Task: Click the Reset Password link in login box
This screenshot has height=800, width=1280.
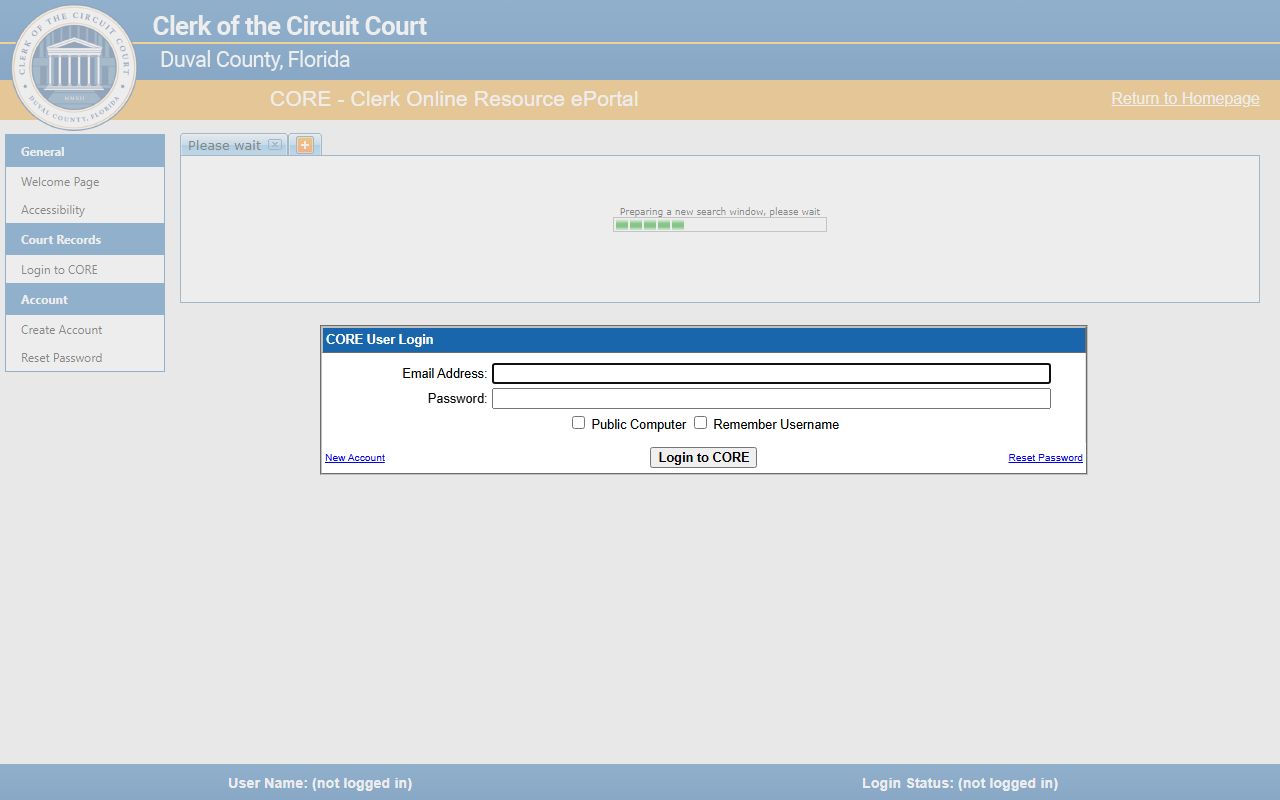Action: click(1045, 458)
